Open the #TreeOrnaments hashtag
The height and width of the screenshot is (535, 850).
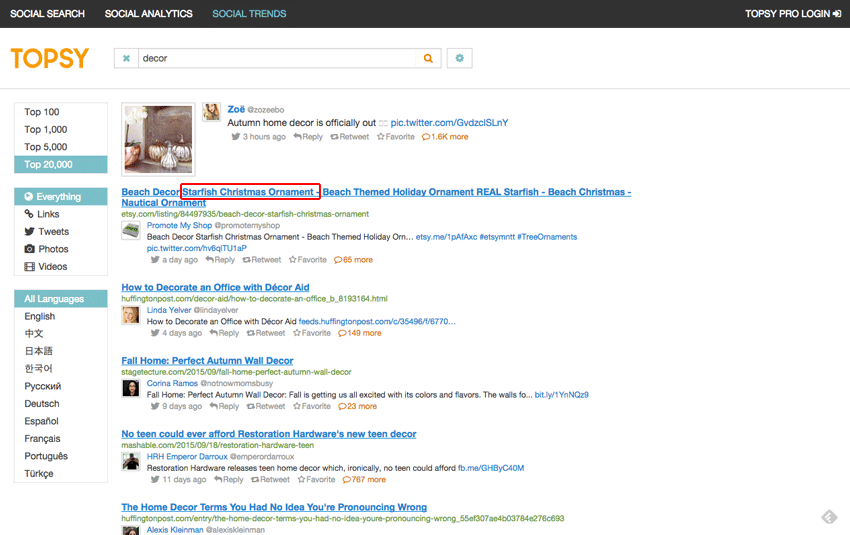point(547,237)
